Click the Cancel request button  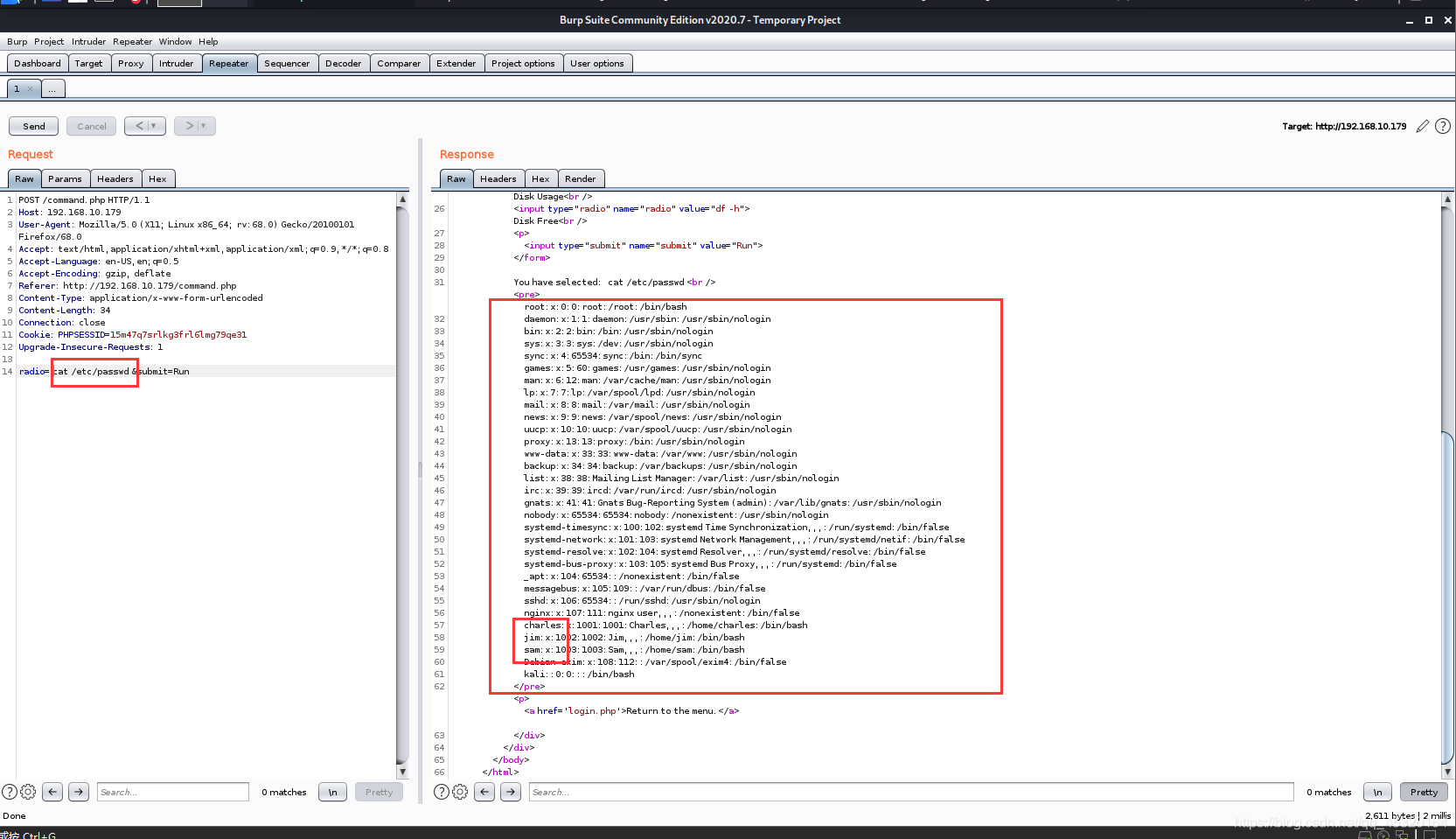[x=92, y=126]
